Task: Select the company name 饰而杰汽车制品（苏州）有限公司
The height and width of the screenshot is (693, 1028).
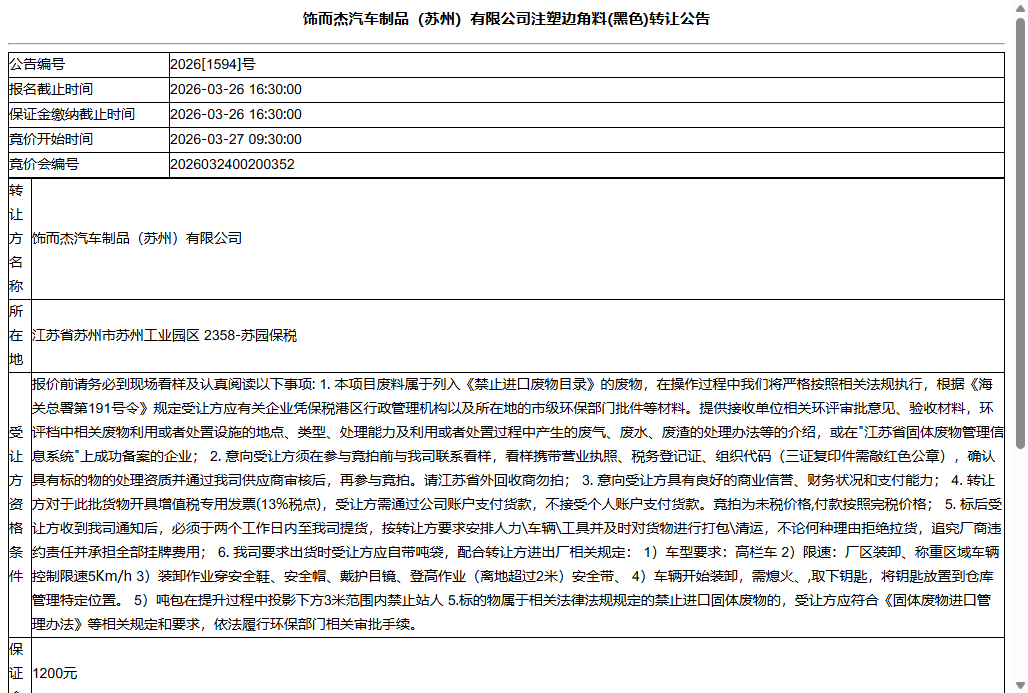Action: [x=138, y=238]
